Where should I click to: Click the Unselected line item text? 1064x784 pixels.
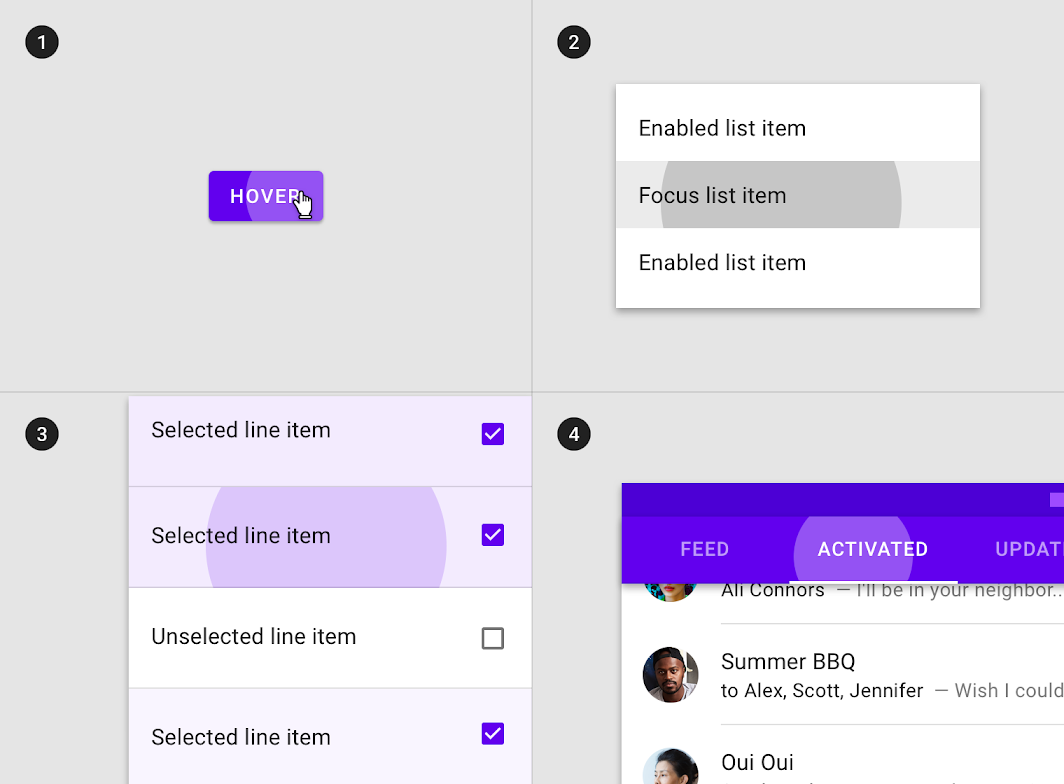point(254,637)
